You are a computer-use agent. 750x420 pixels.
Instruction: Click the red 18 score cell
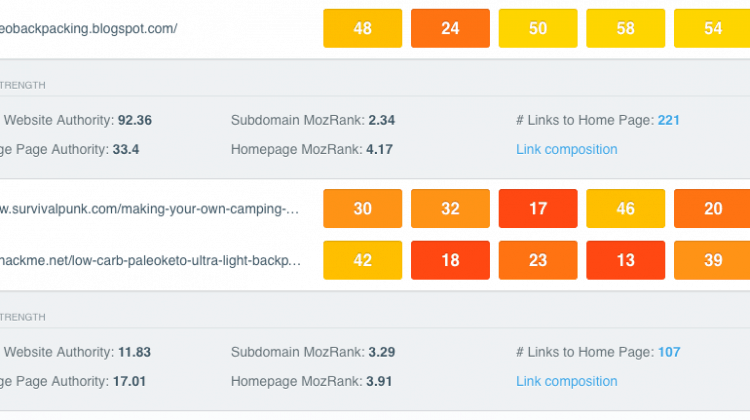coord(450,260)
